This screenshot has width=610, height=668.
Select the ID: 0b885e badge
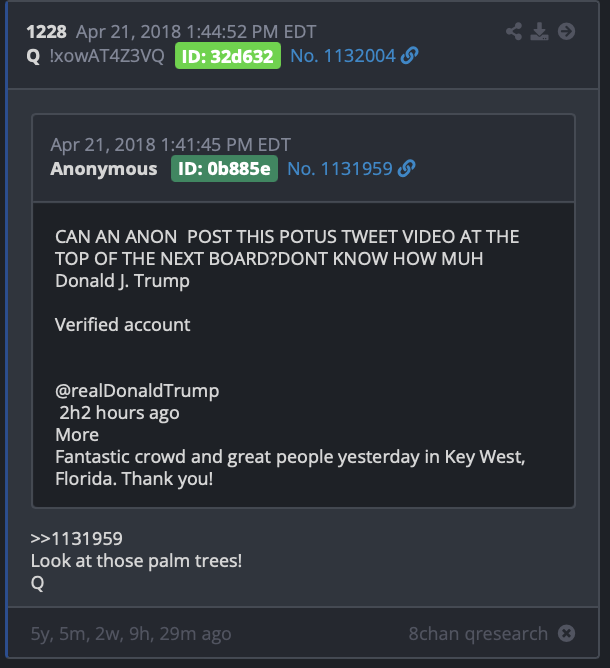coord(224,169)
